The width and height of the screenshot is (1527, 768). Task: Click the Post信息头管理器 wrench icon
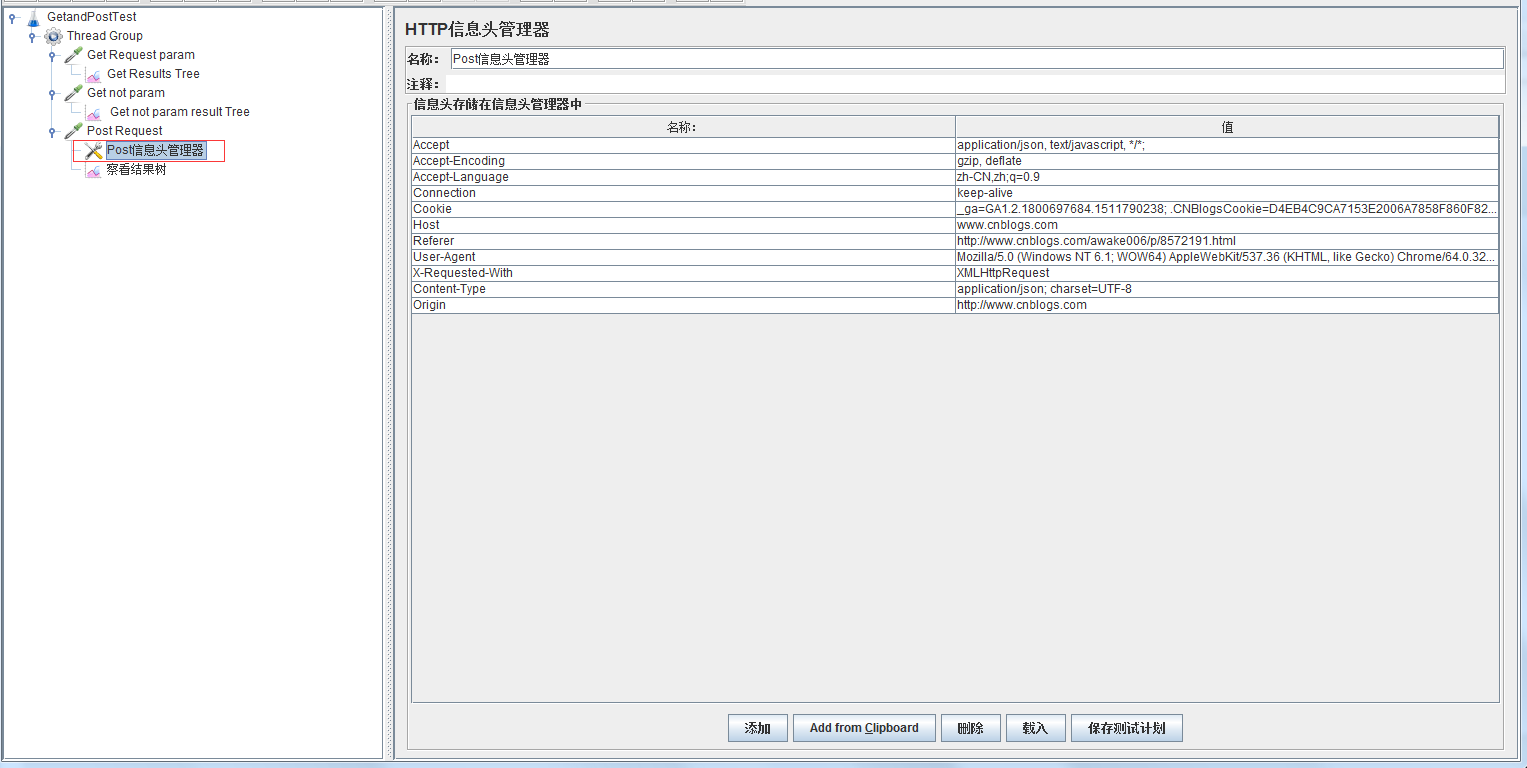[x=88, y=150]
